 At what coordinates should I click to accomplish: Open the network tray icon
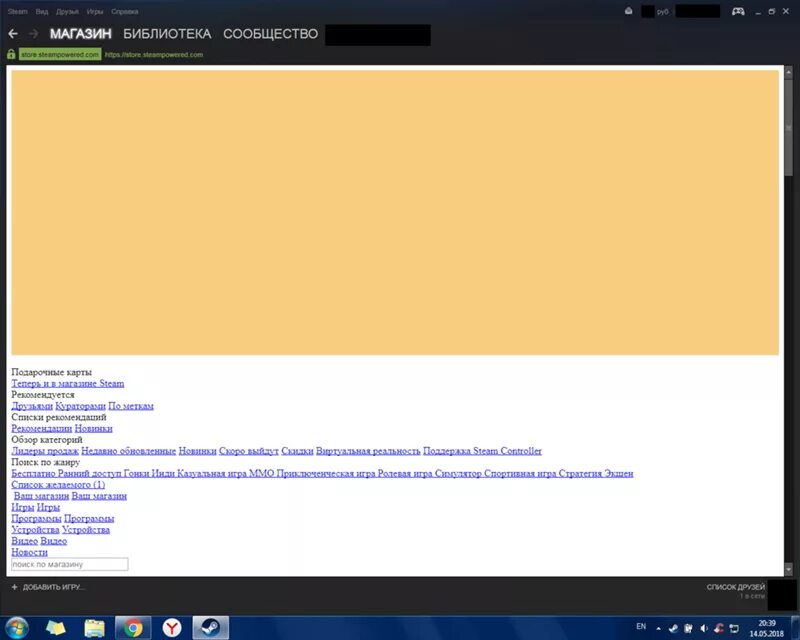[x=734, y=628]
